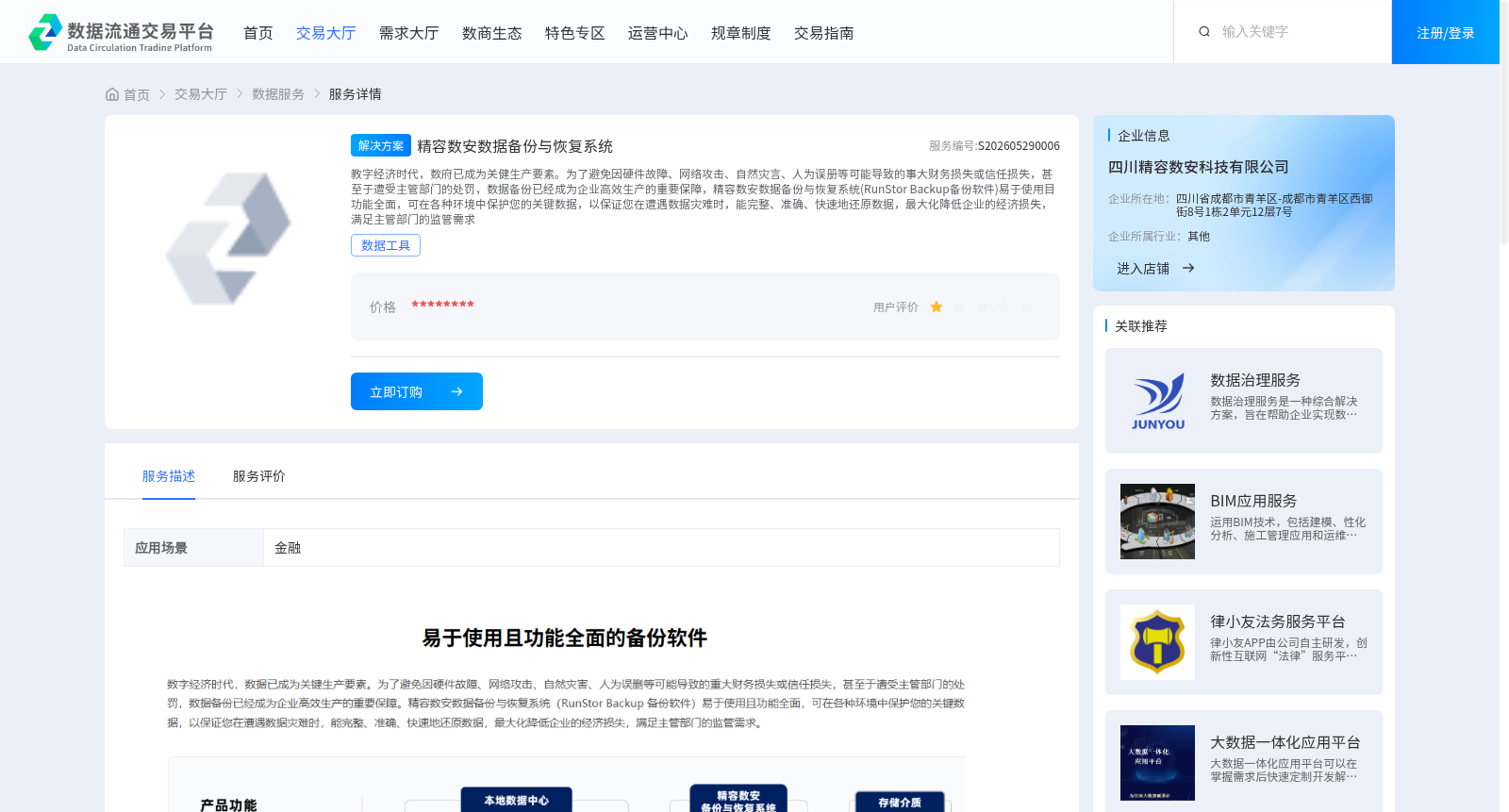Click product title 精容数安数据备份与恢复系统

tap(515, 146)
